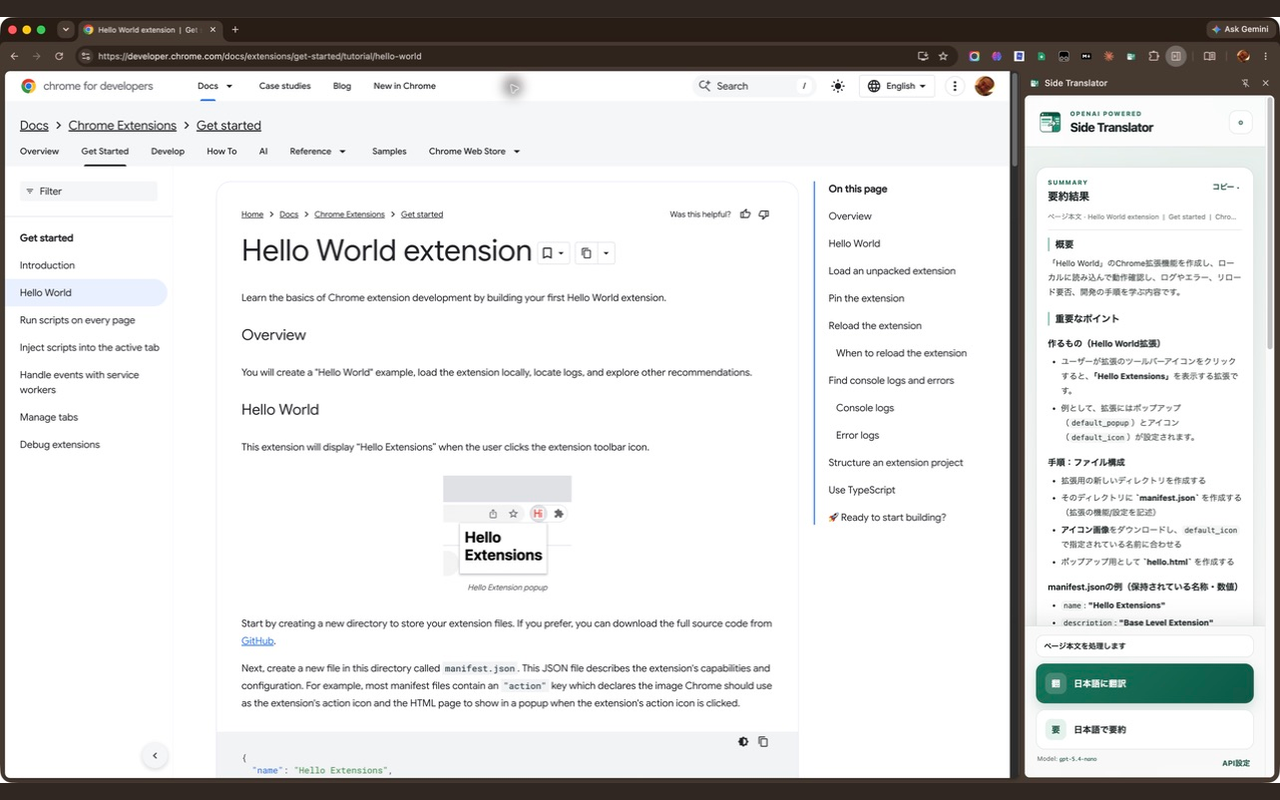
Task: Click the site Search field
Action: coord(754,86)
